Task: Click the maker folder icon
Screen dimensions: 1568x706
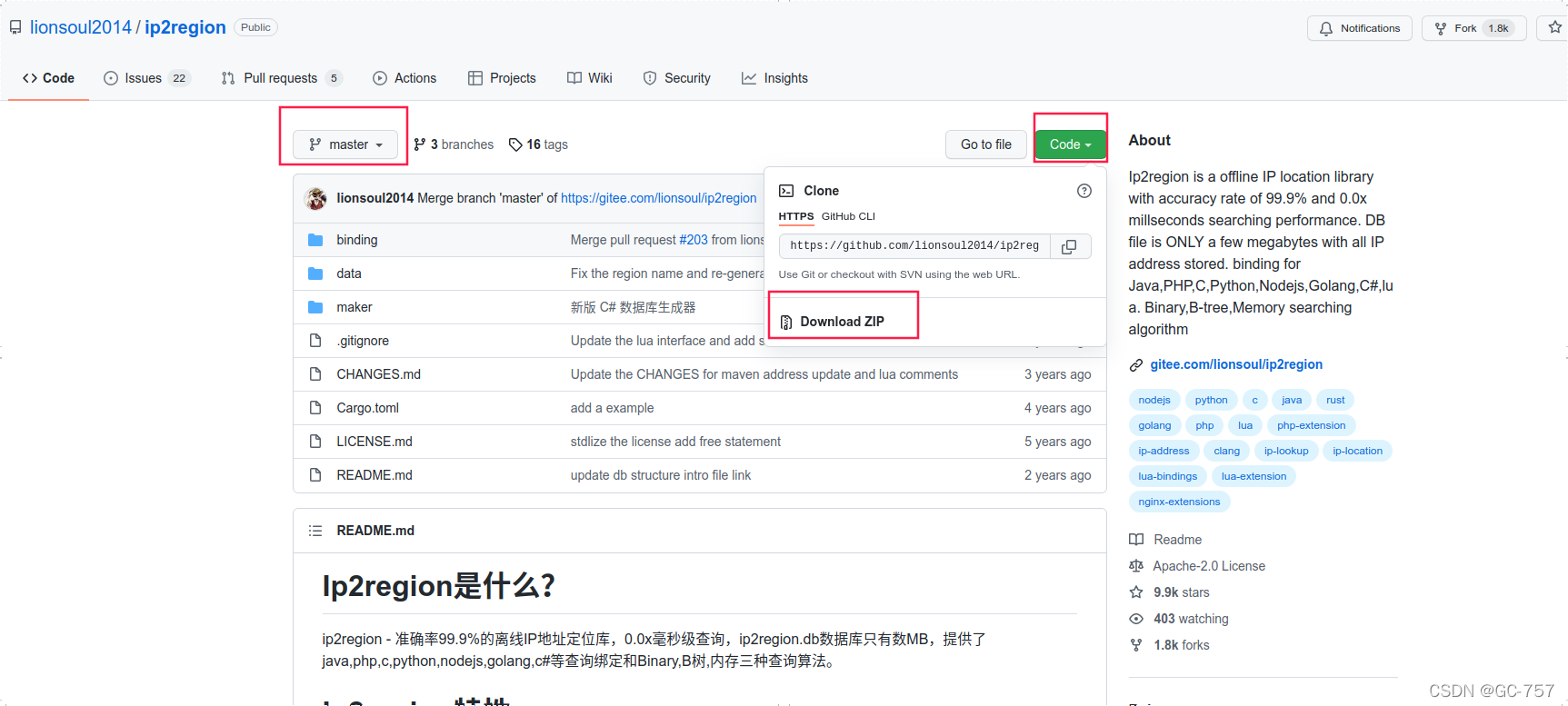Action: [x=315, y=307]
